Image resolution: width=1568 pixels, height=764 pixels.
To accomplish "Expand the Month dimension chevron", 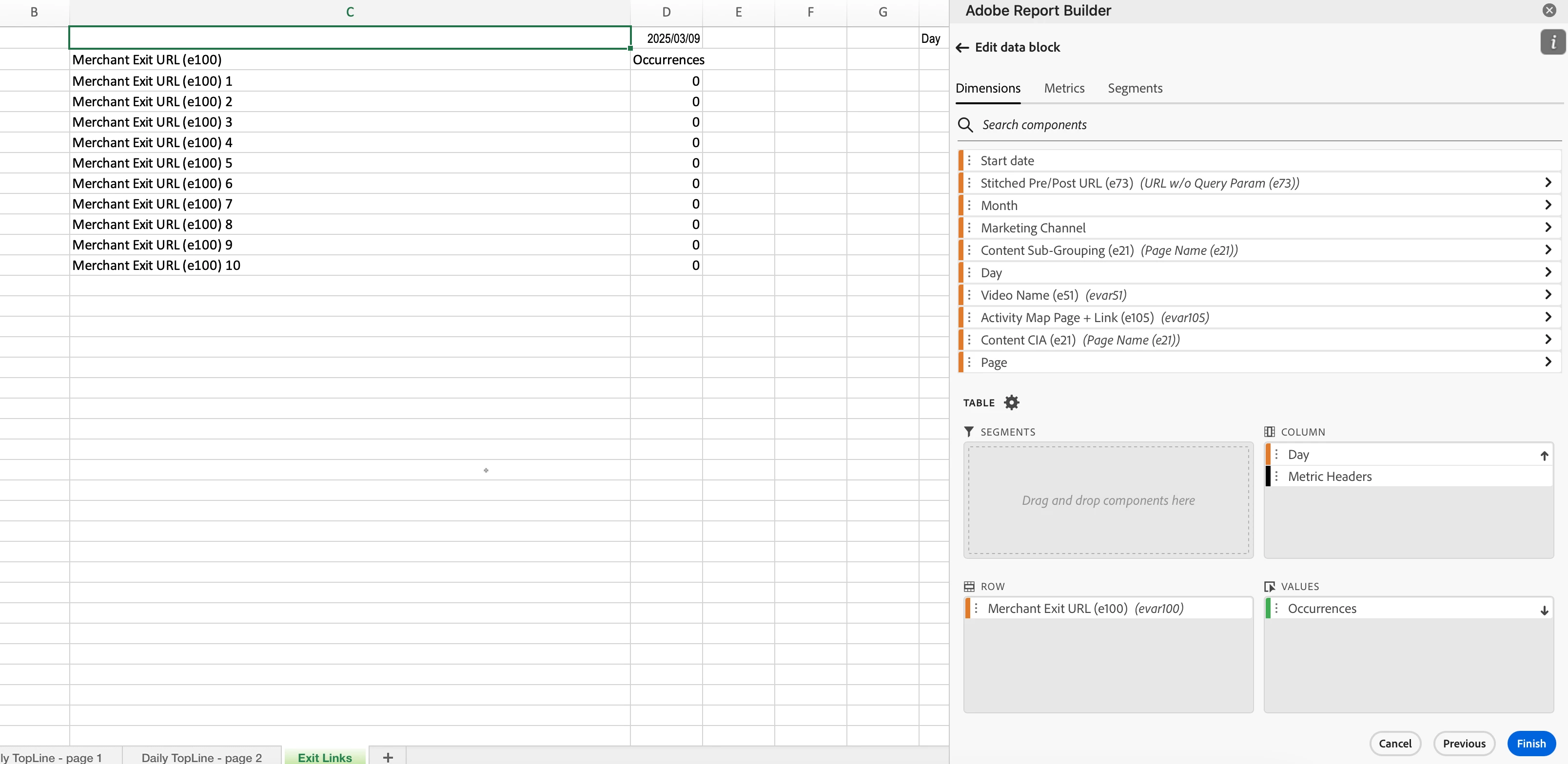I will click(x=1548, y=205).
